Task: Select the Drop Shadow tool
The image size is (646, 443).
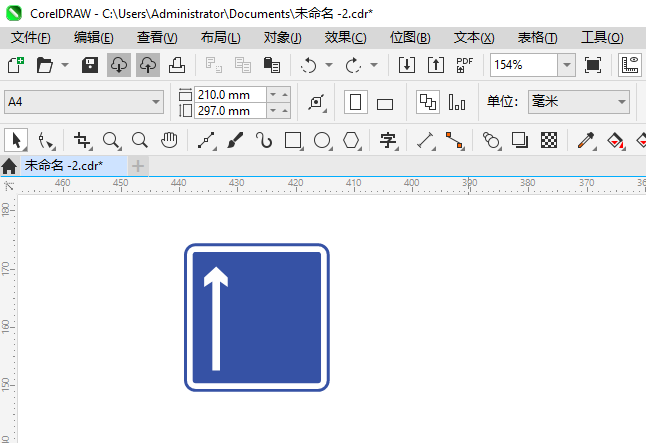Action: [x=520, y=141]
